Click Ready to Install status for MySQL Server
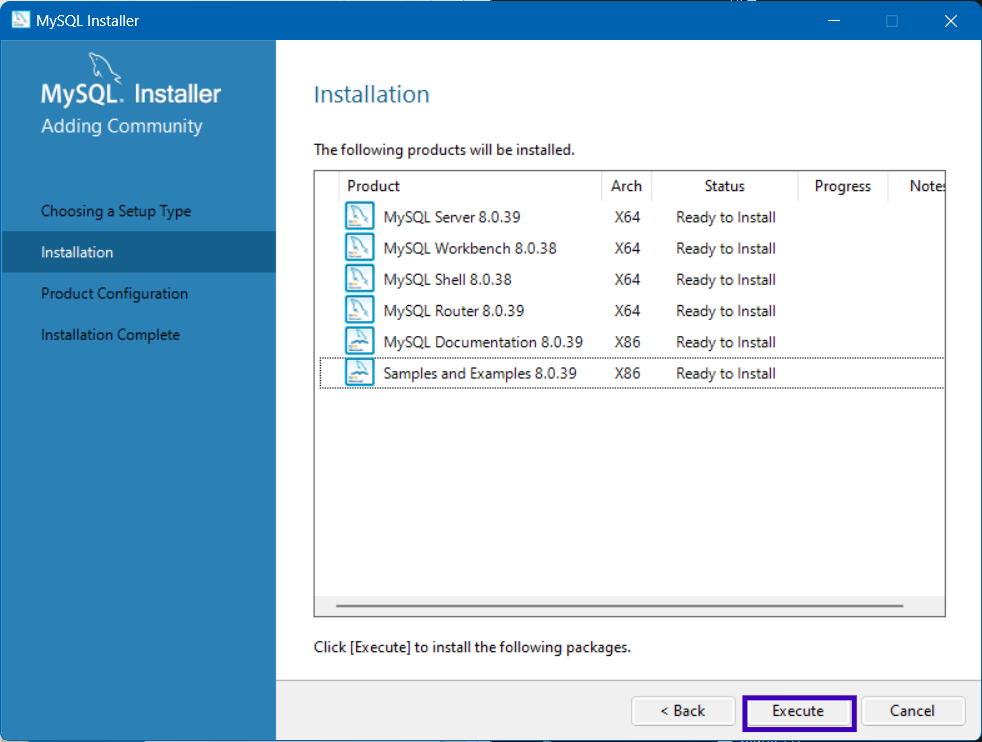Viewport: 982px width, 742px height. point(726,217)
